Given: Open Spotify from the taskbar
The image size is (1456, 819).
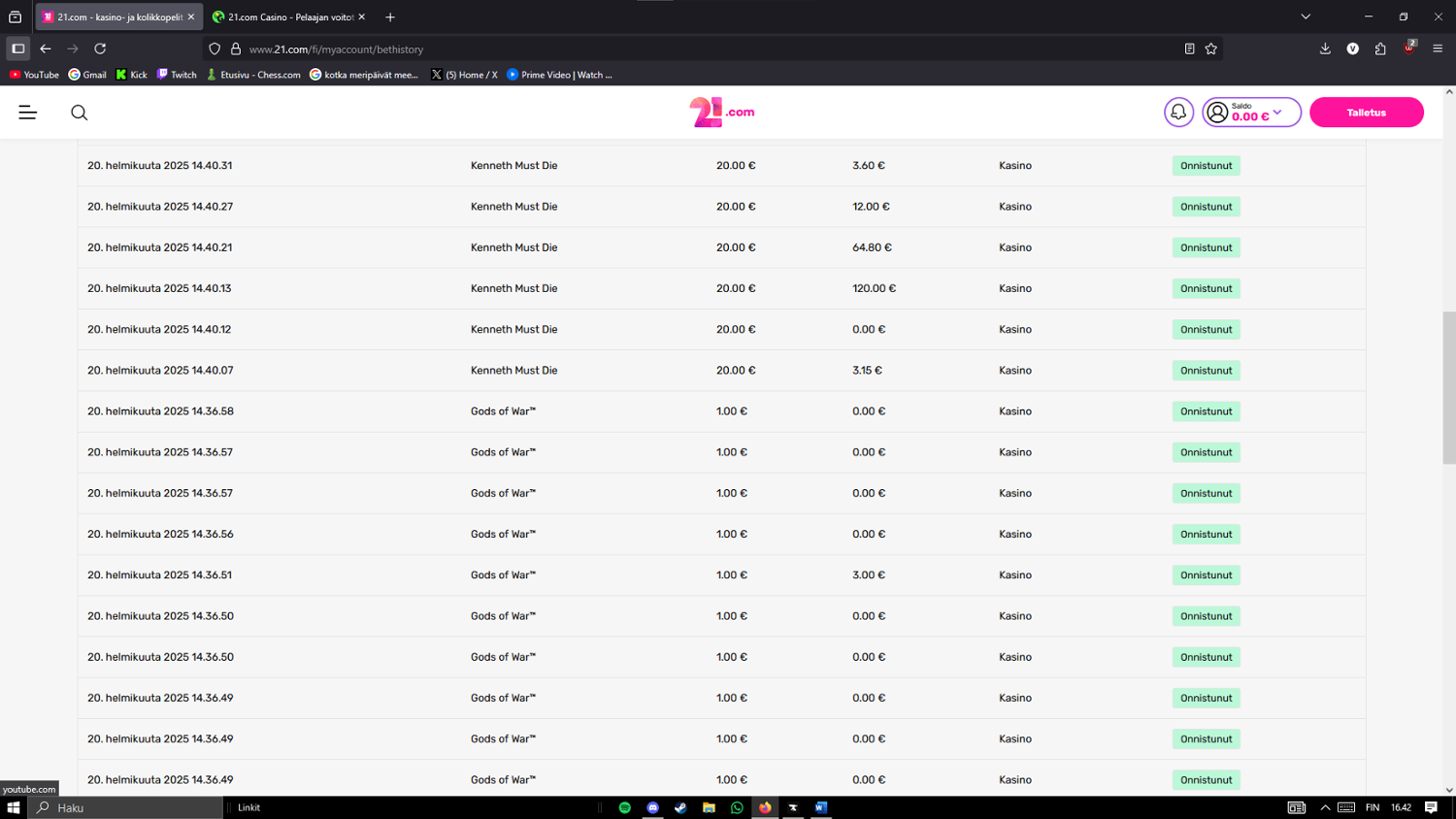Looking at the screenshot, I should tap(625, 807).
